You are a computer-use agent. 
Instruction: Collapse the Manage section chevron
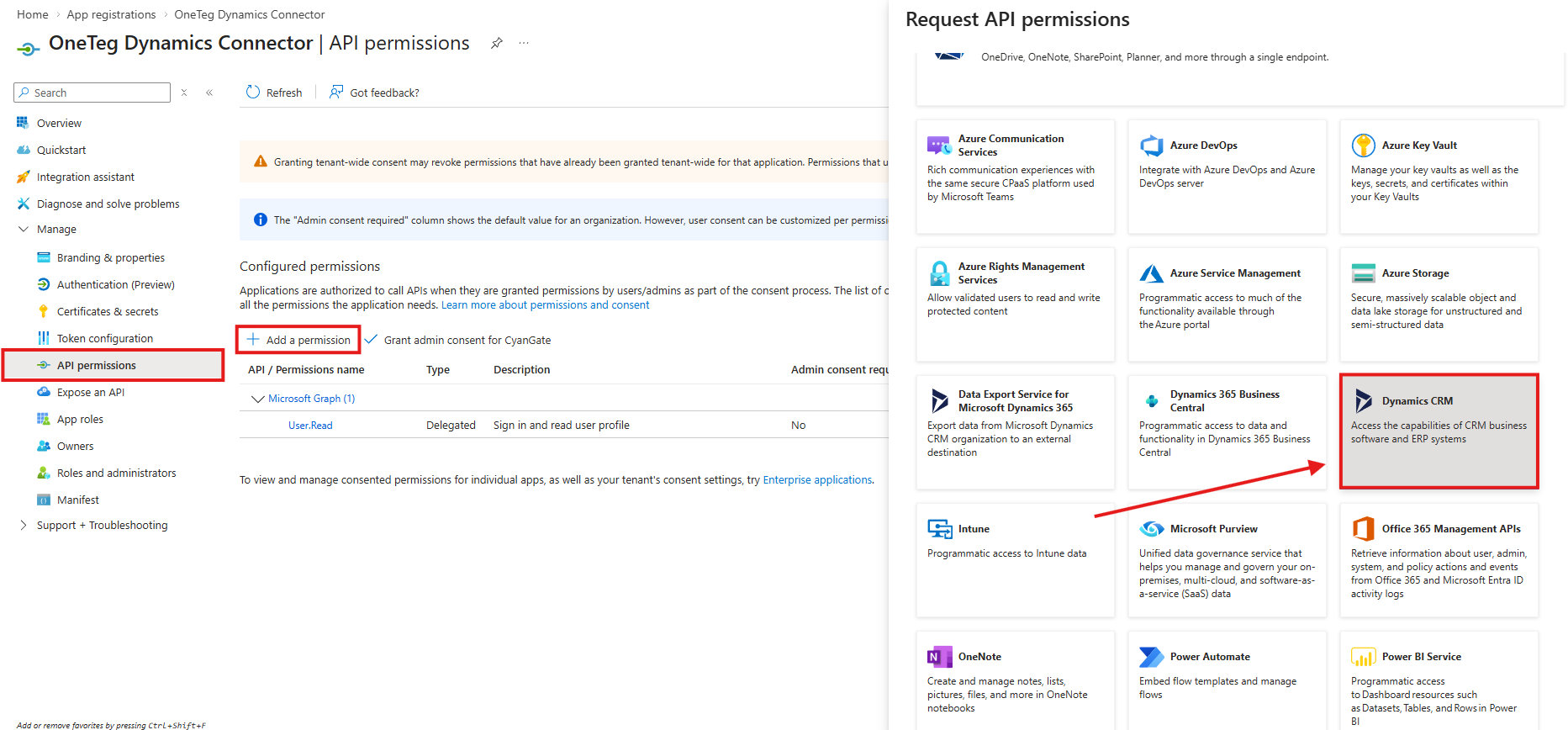(x=23, y=229)
